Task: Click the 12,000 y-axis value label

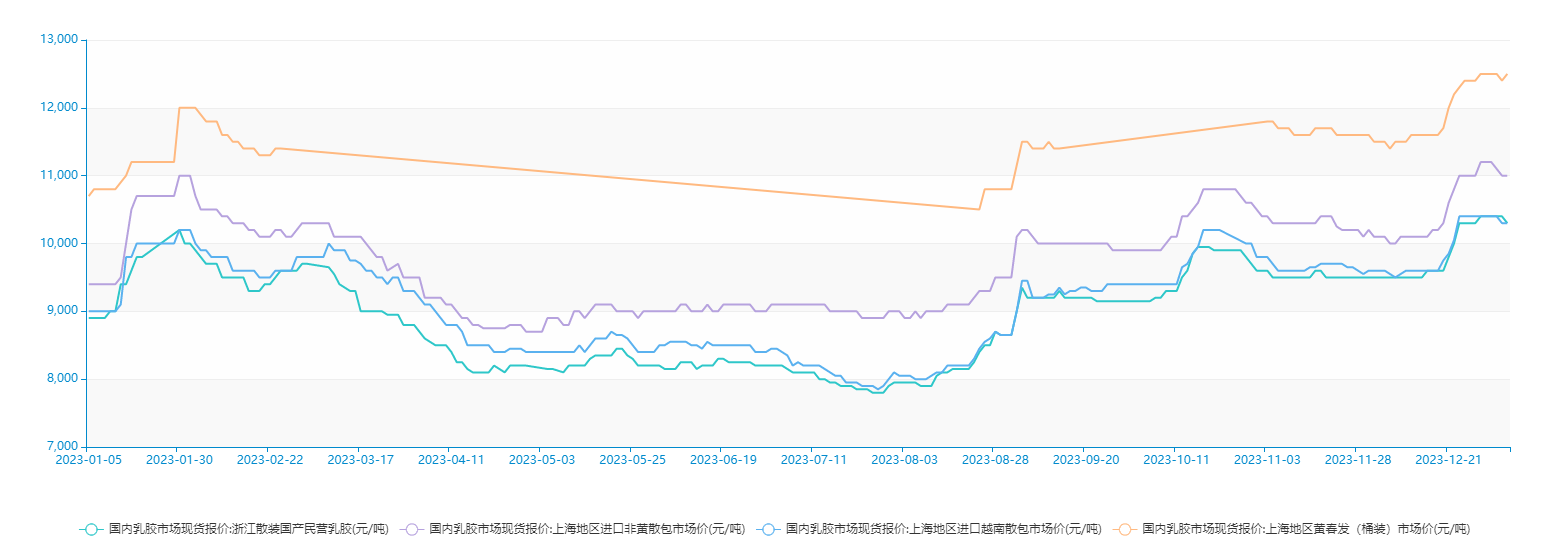Action: pyautogui.click(x=59, y=108)
